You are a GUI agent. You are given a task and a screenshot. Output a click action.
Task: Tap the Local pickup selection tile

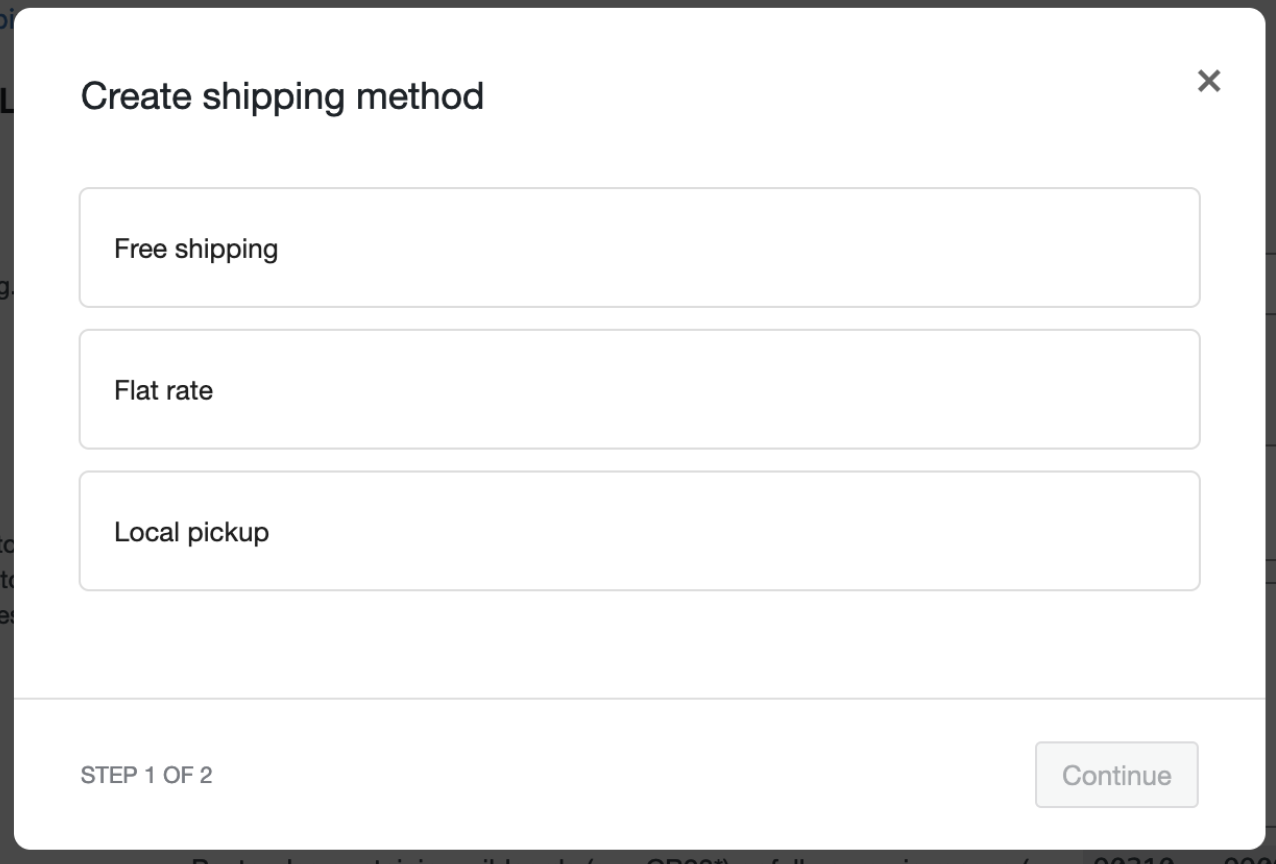pyautogui.click(x=638, y=531)
